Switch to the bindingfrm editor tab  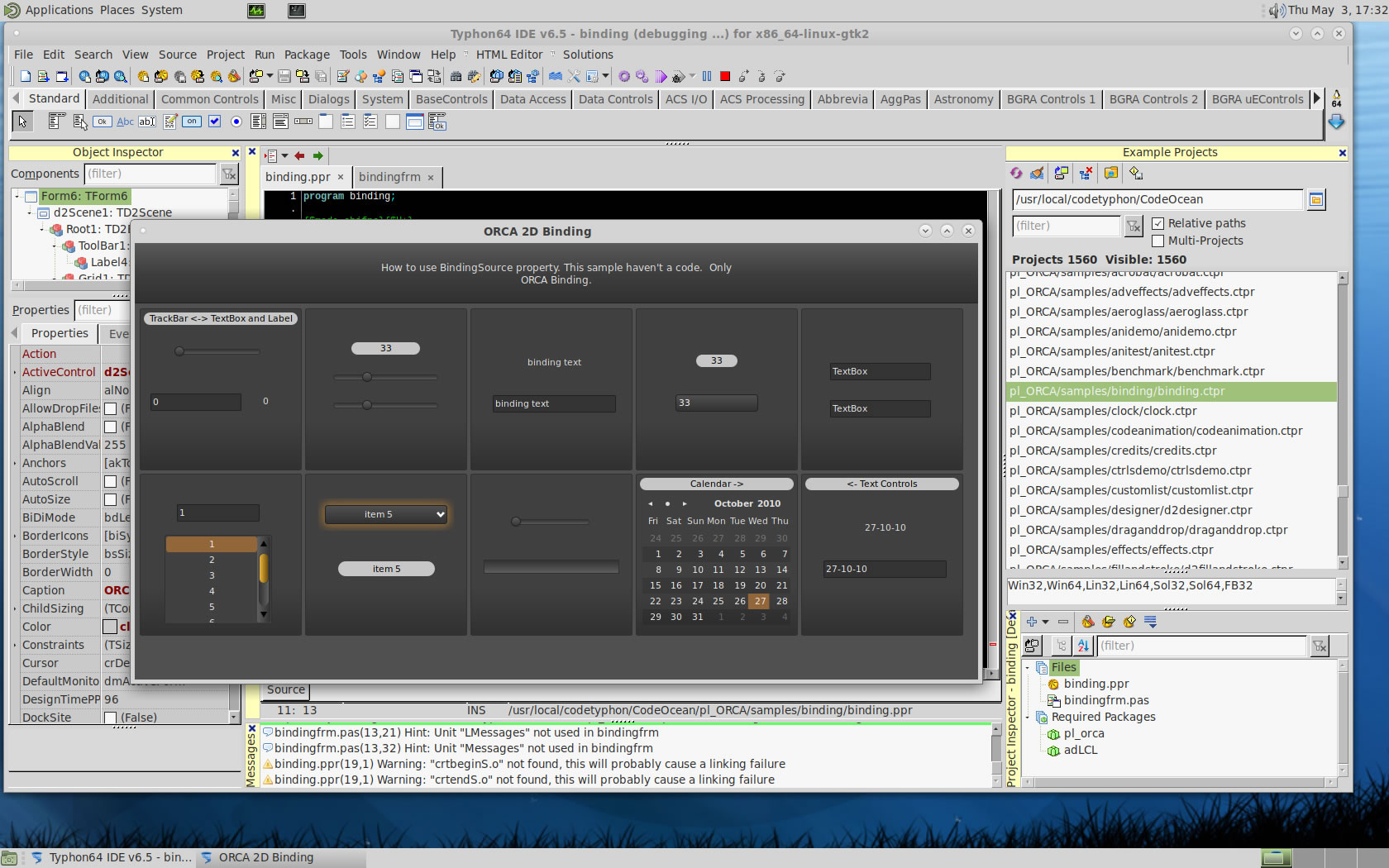pyautogui.click(x=389, y=177)
